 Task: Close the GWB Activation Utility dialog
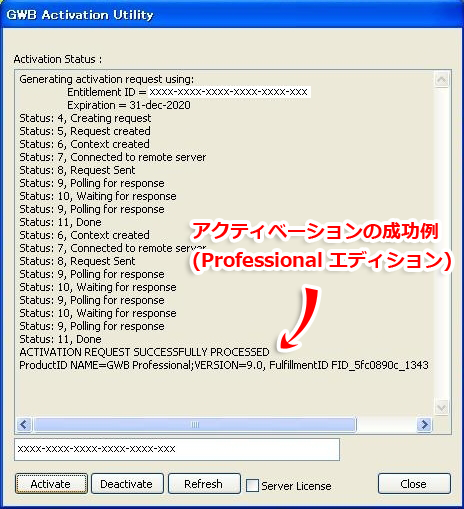point(414,484)
